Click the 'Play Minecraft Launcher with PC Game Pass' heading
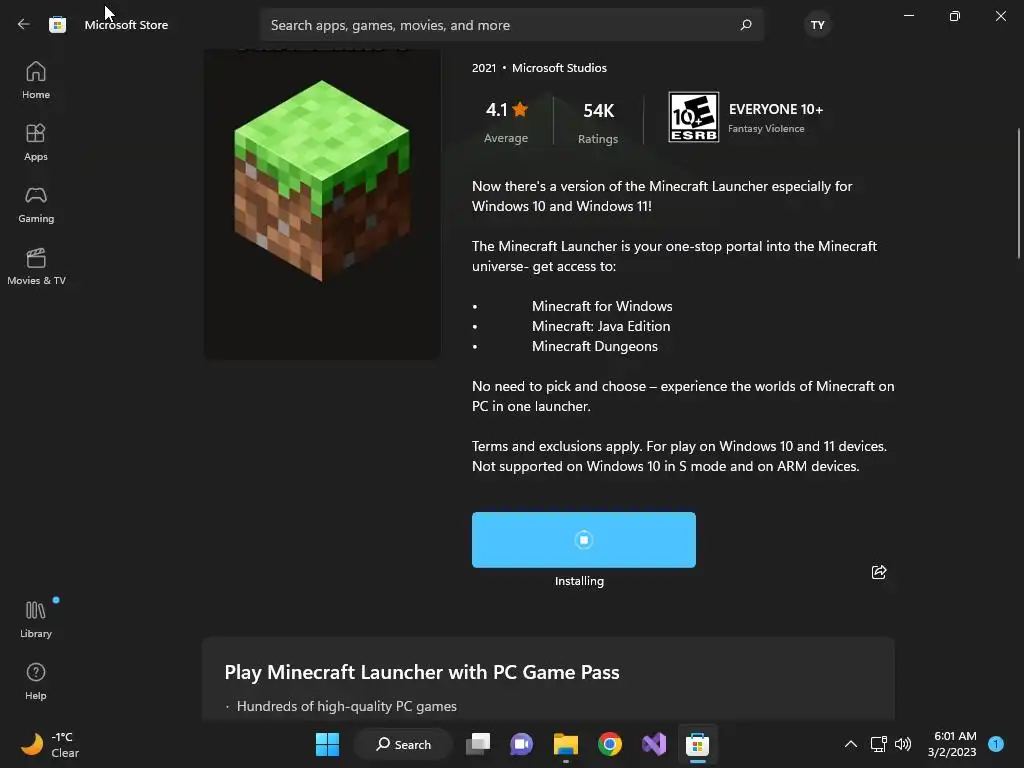This screenshot has height=768, width=1024. tap(422, 672)
